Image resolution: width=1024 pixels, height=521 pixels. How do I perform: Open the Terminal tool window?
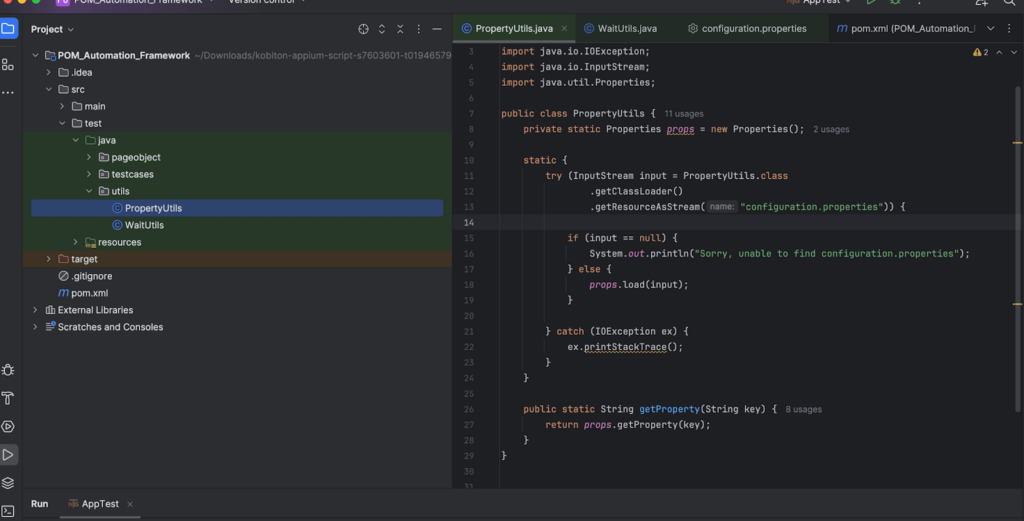click(8, 511)
